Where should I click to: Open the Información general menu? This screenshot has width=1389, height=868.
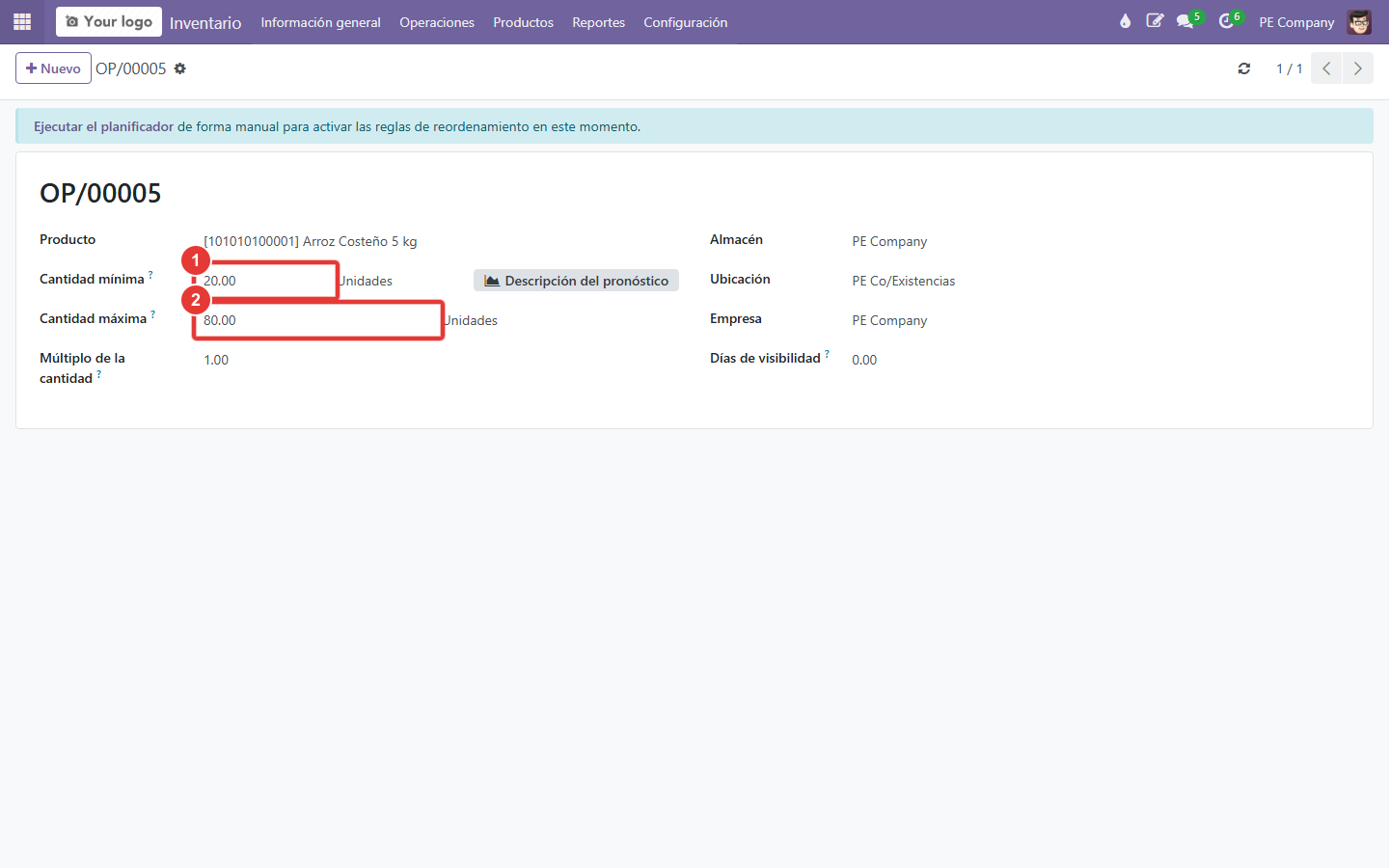point(321,22)
